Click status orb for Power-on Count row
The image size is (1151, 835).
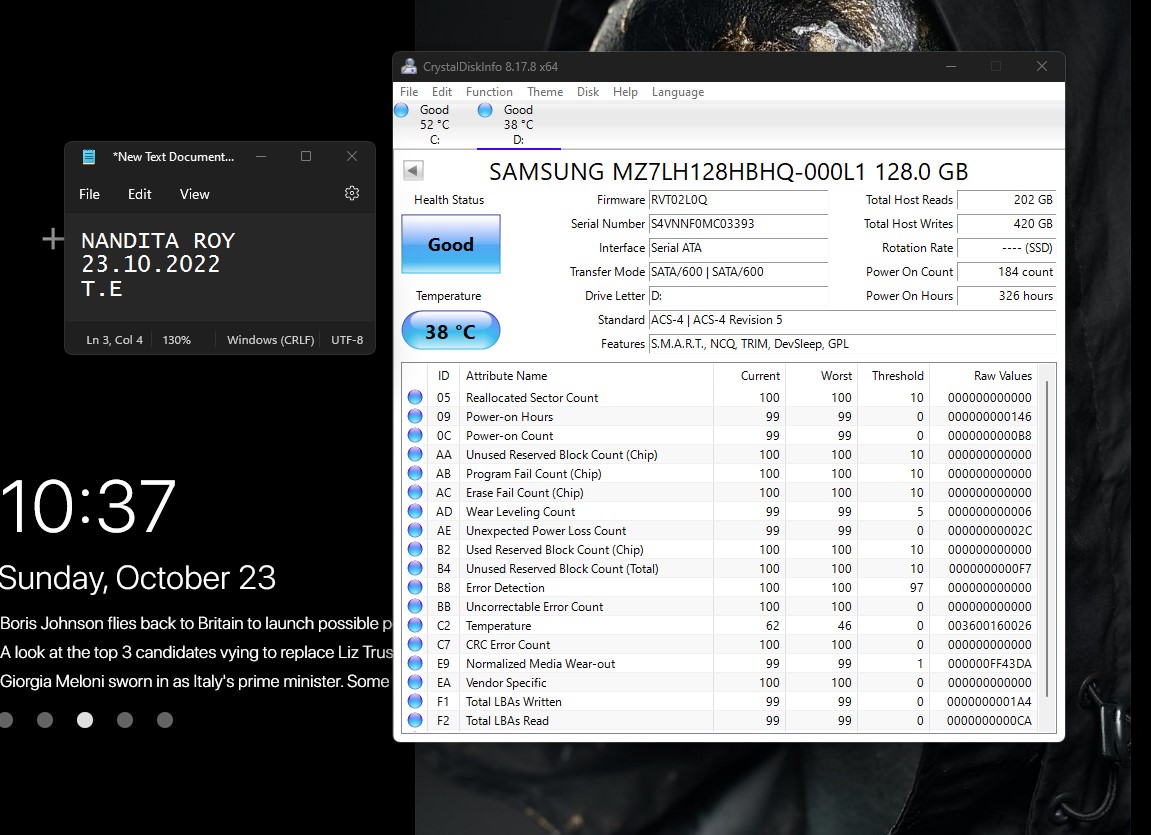(415, 435)
